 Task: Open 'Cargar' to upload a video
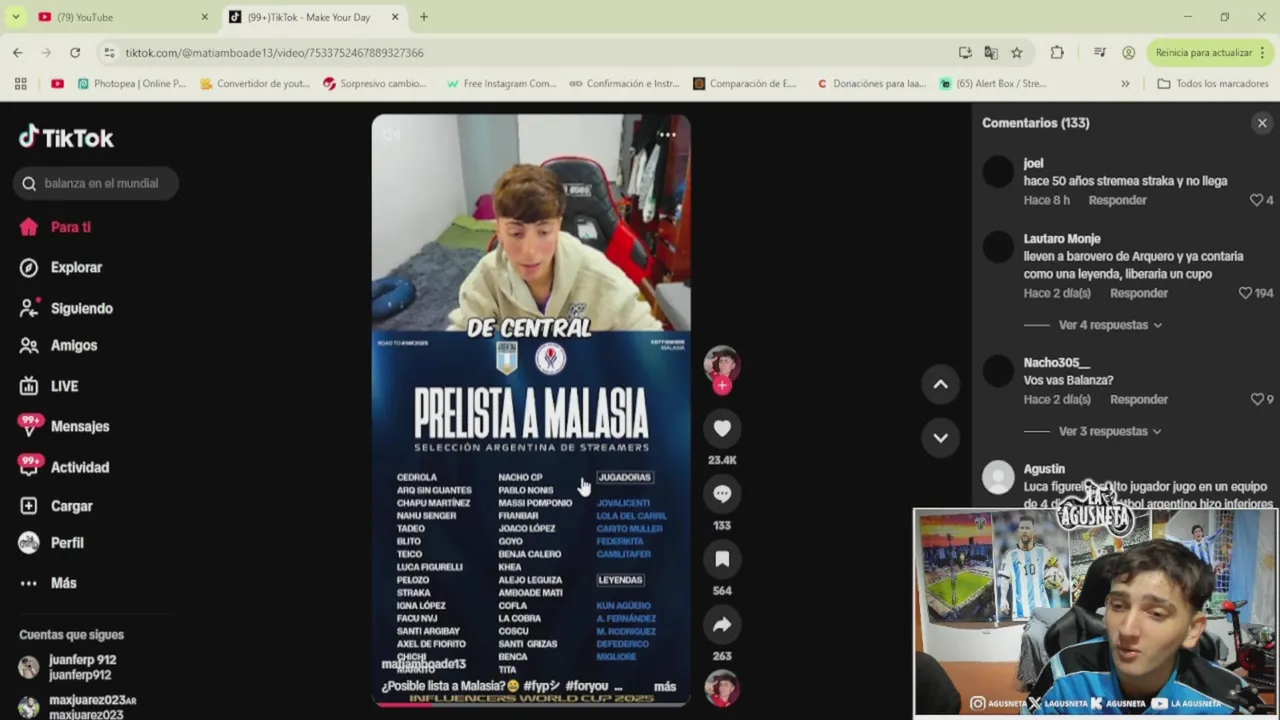click(71, 506)
